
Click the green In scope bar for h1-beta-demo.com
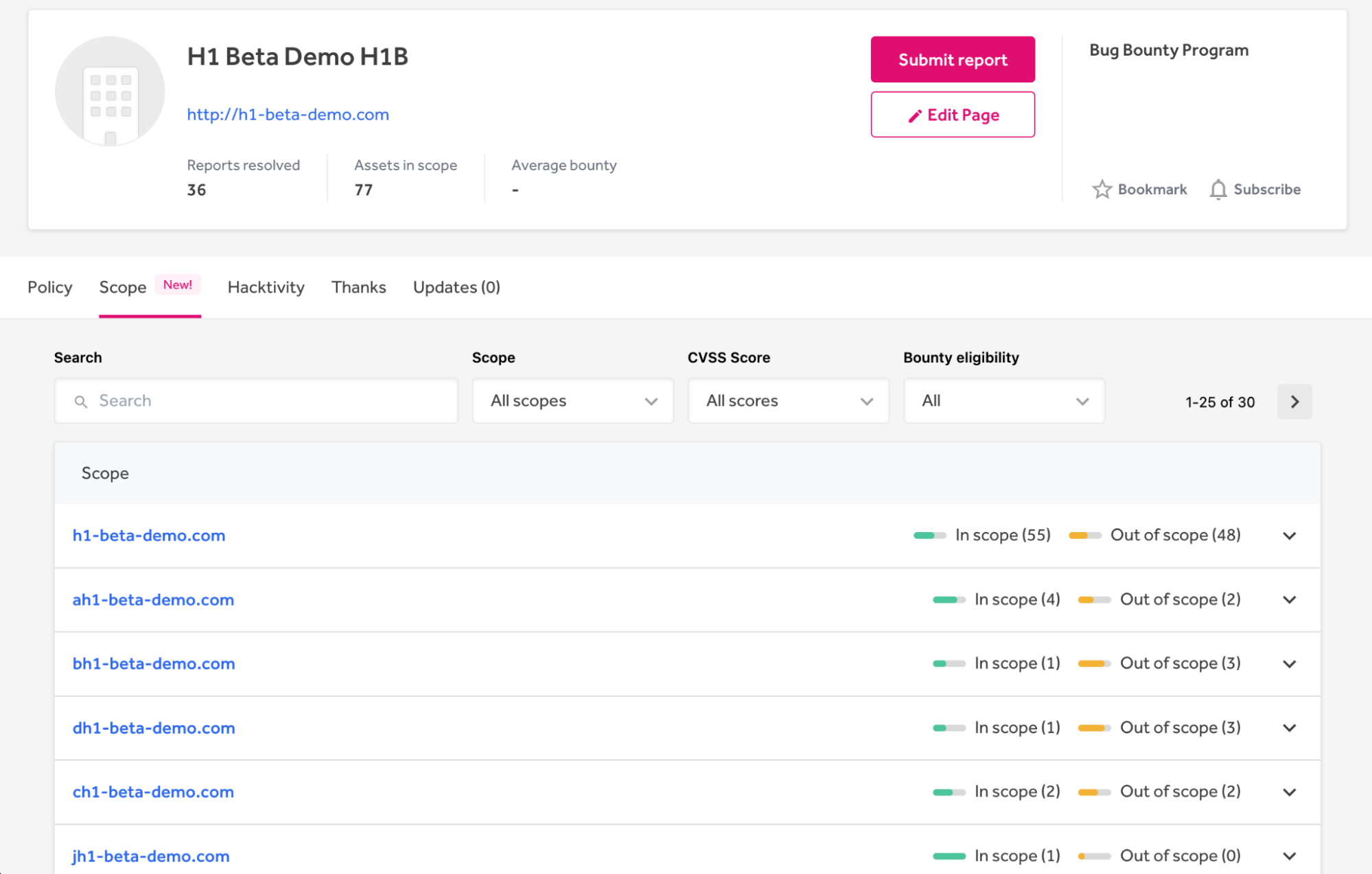929,536
